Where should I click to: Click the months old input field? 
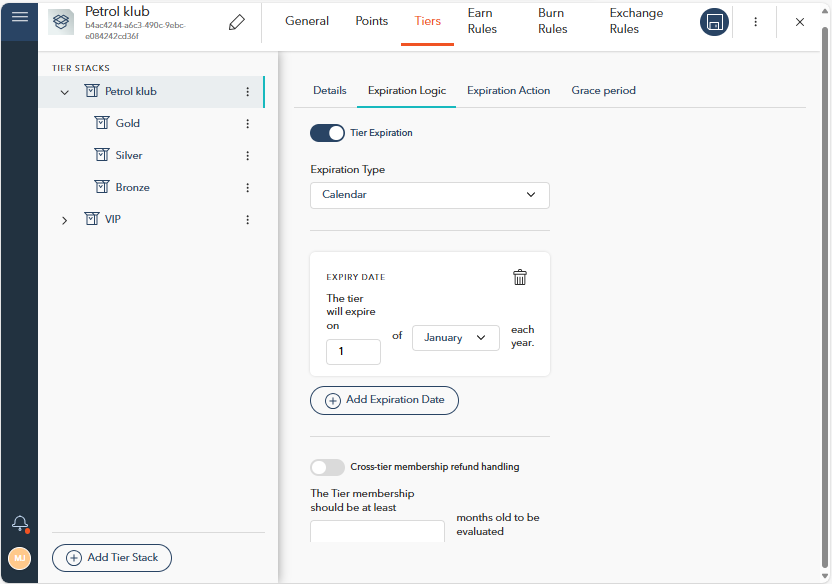377,531
